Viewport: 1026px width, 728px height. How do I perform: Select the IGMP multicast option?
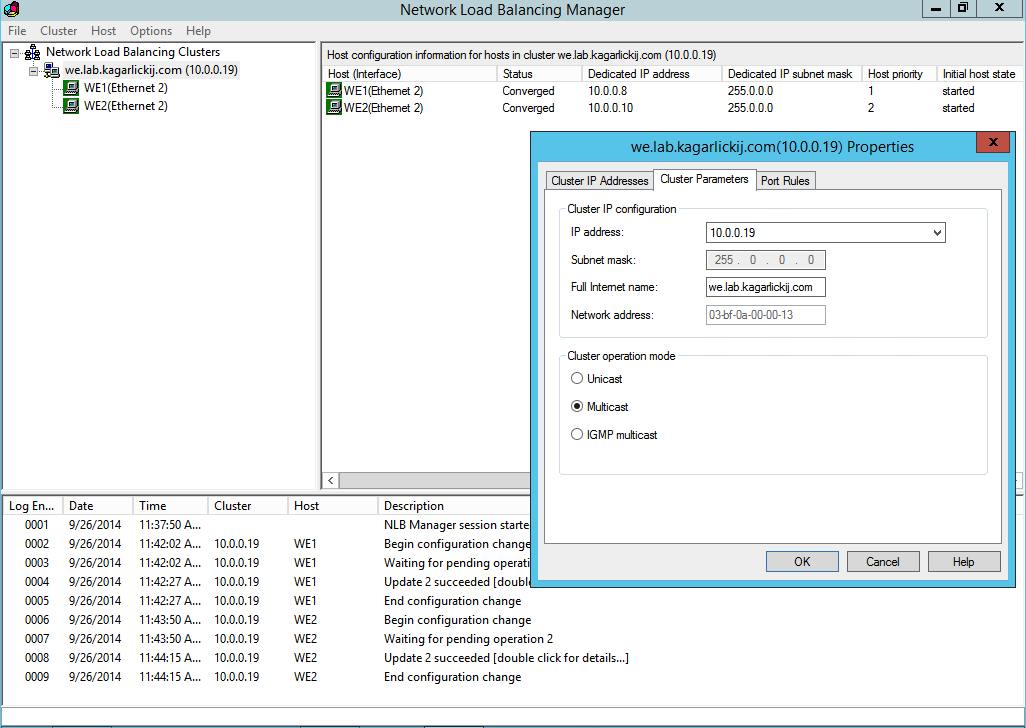pyautogui.click(x=577, y=435)
